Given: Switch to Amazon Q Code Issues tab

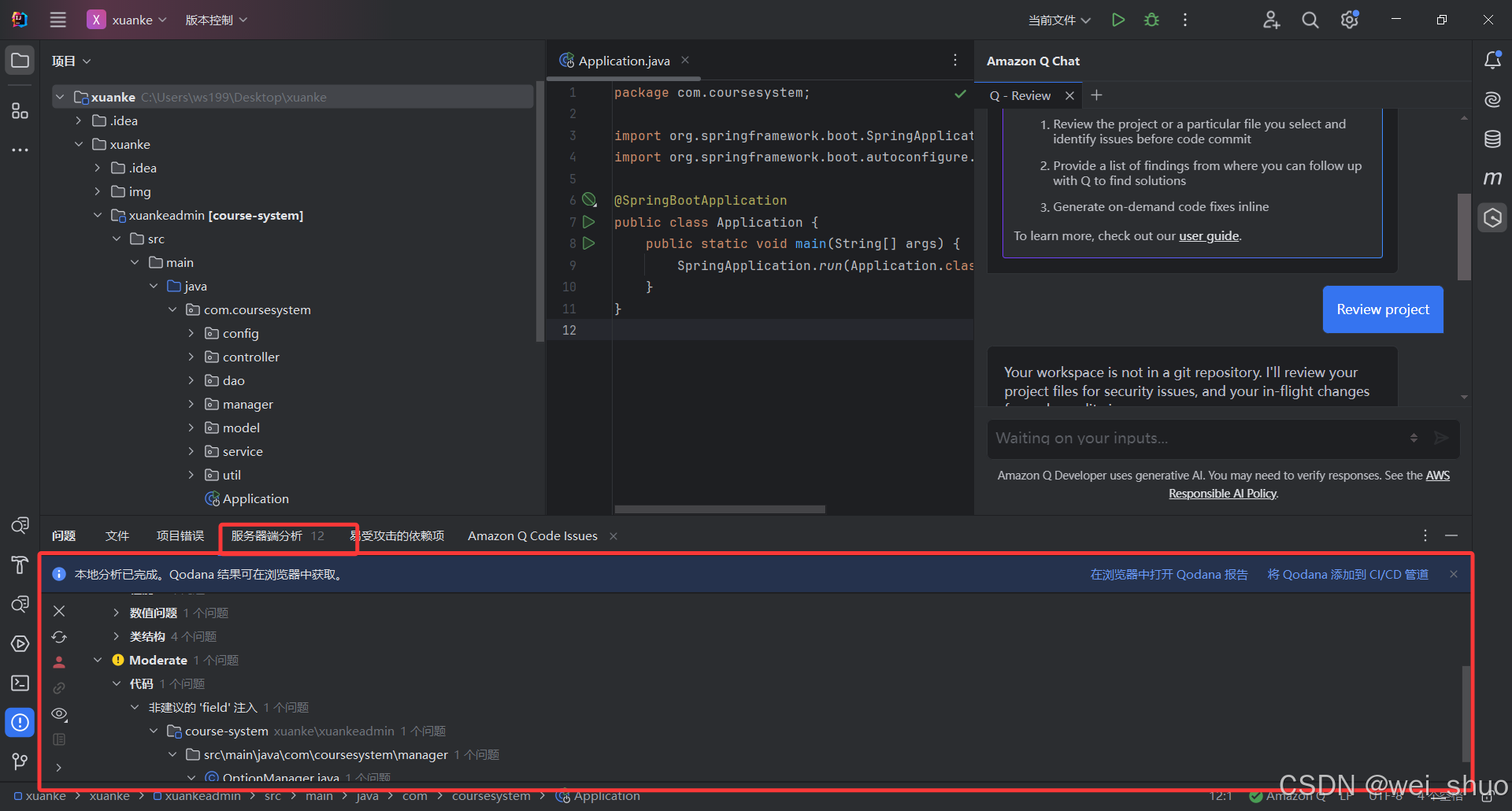Looking at the screenshot, I should 532,535.
